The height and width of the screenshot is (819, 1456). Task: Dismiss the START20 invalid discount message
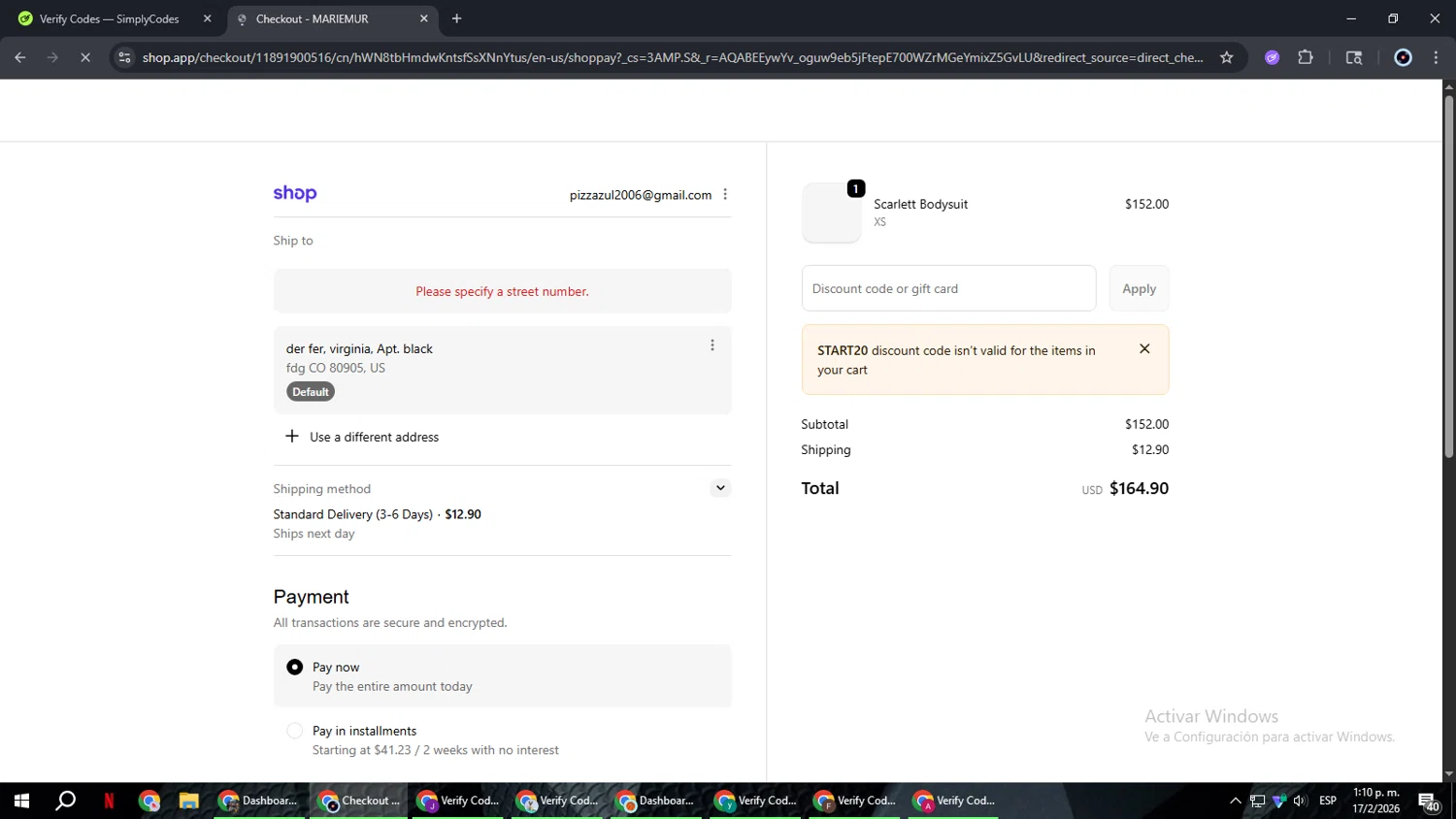tap(1144, 348)
